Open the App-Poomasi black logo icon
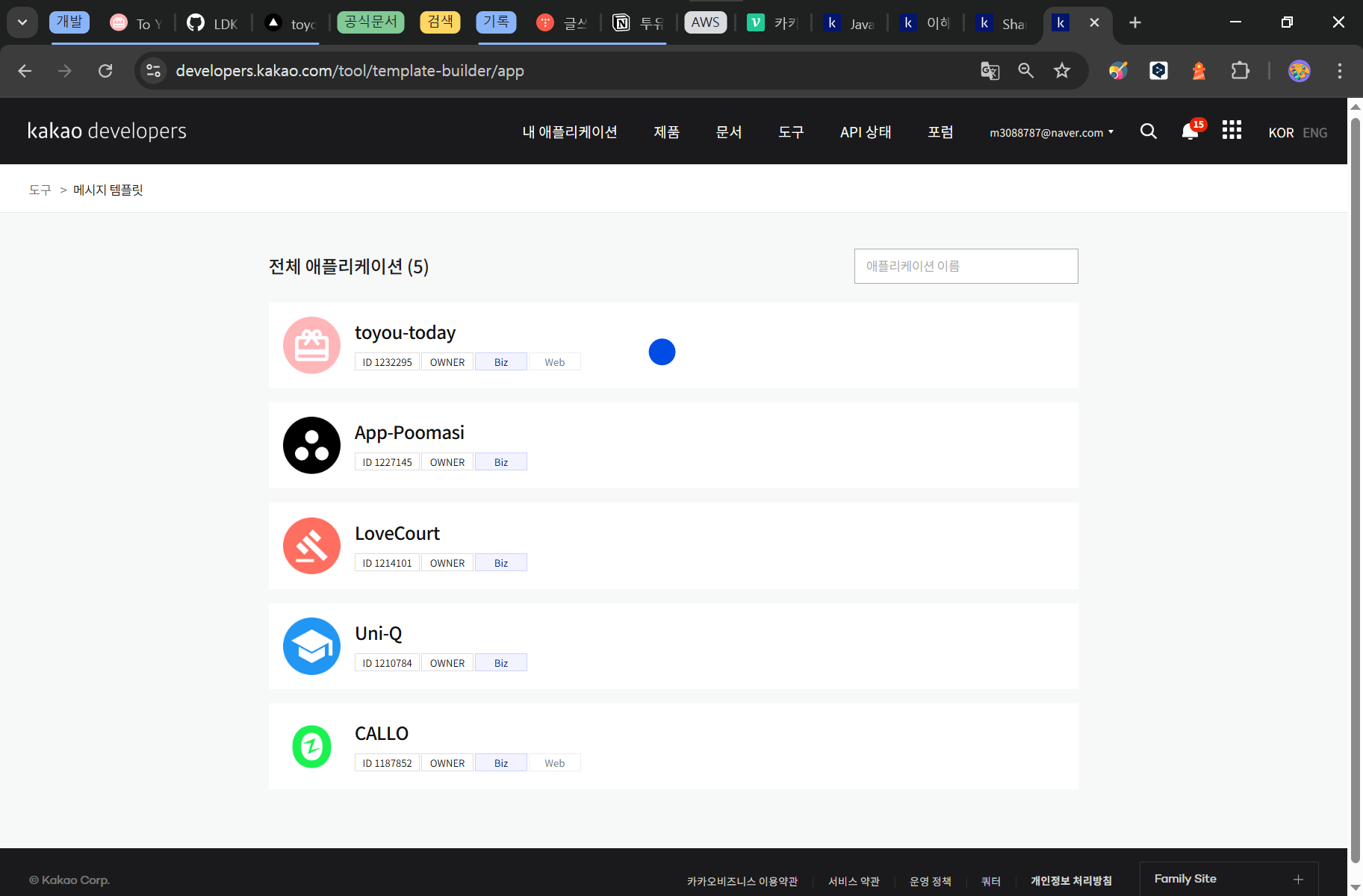Image resolution: width=1363 pixels, height=896 pixels. (311, 445)
